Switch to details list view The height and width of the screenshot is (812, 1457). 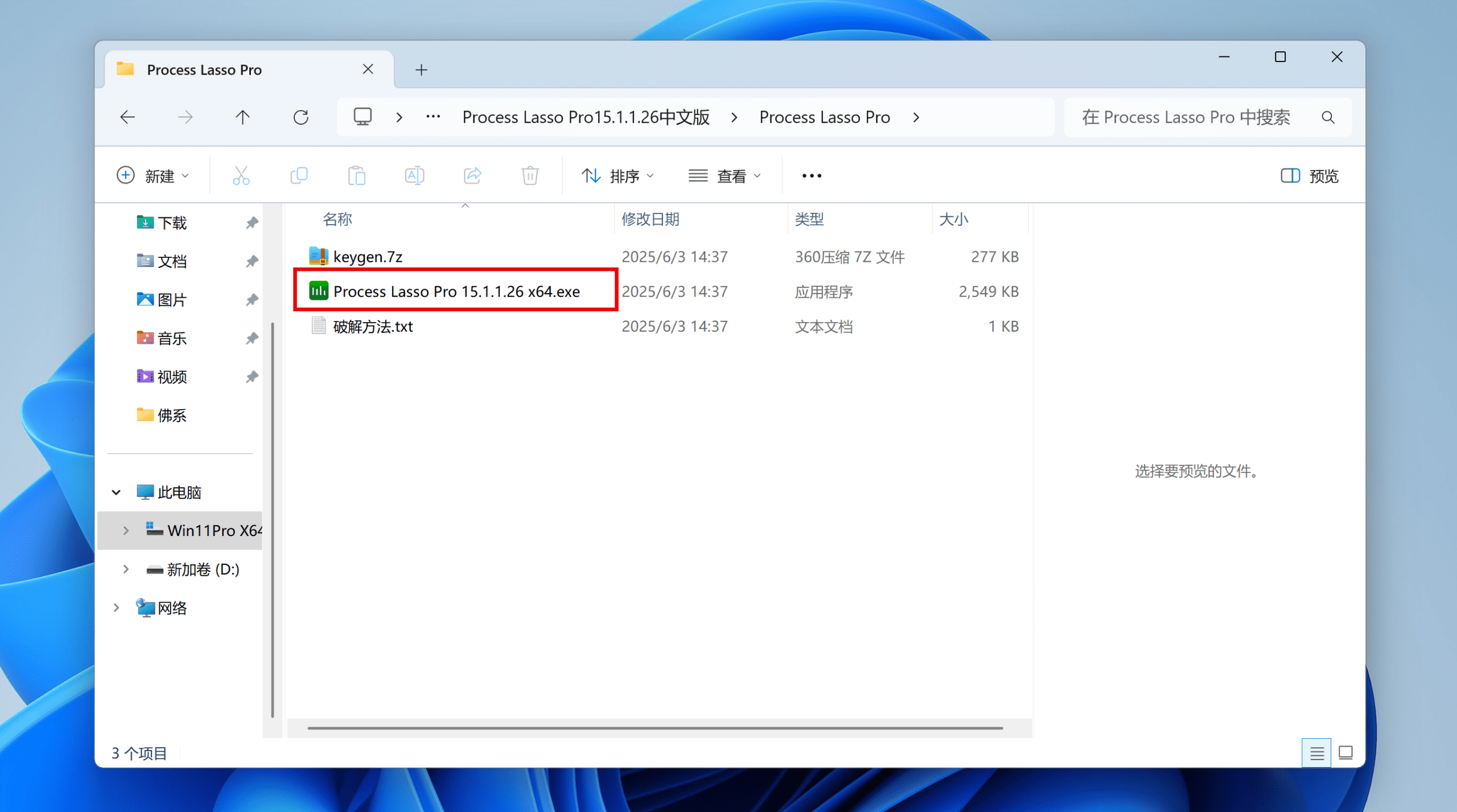[1316, 753]
